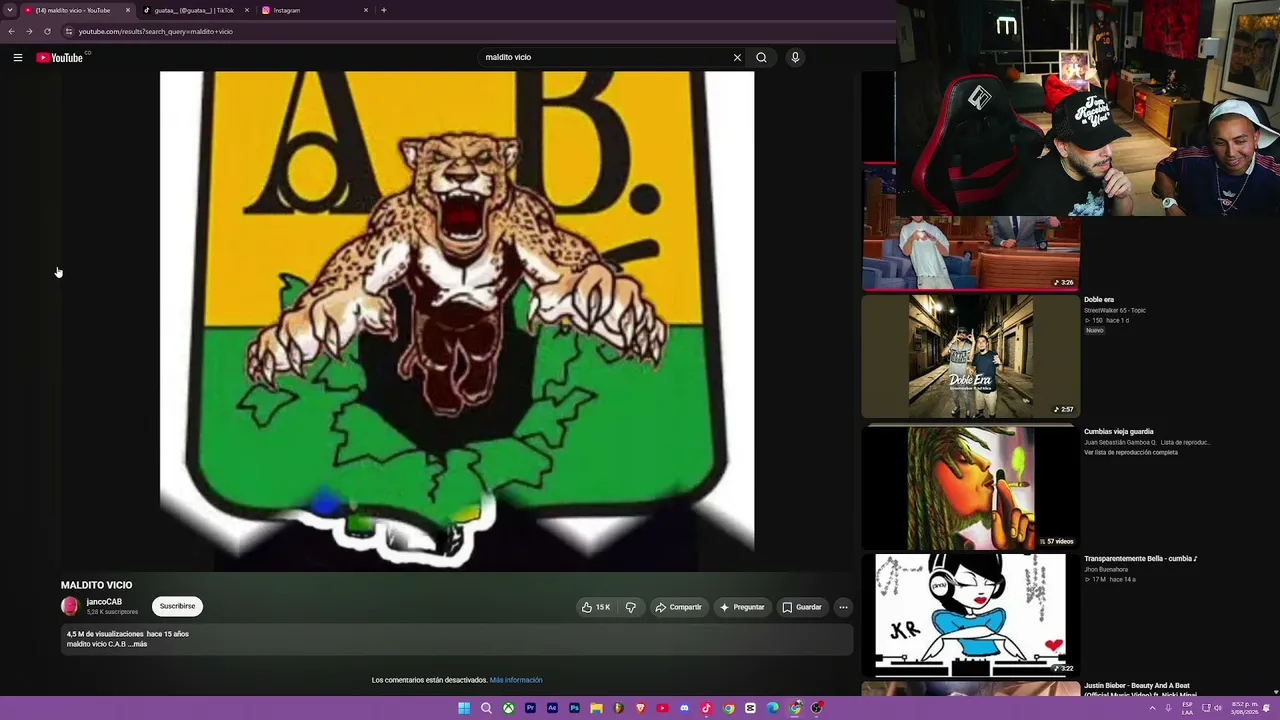This screenshot has width=1280, height=720.
Task: Open Photoshop from taskbar
Action: [x=574, y=708]
